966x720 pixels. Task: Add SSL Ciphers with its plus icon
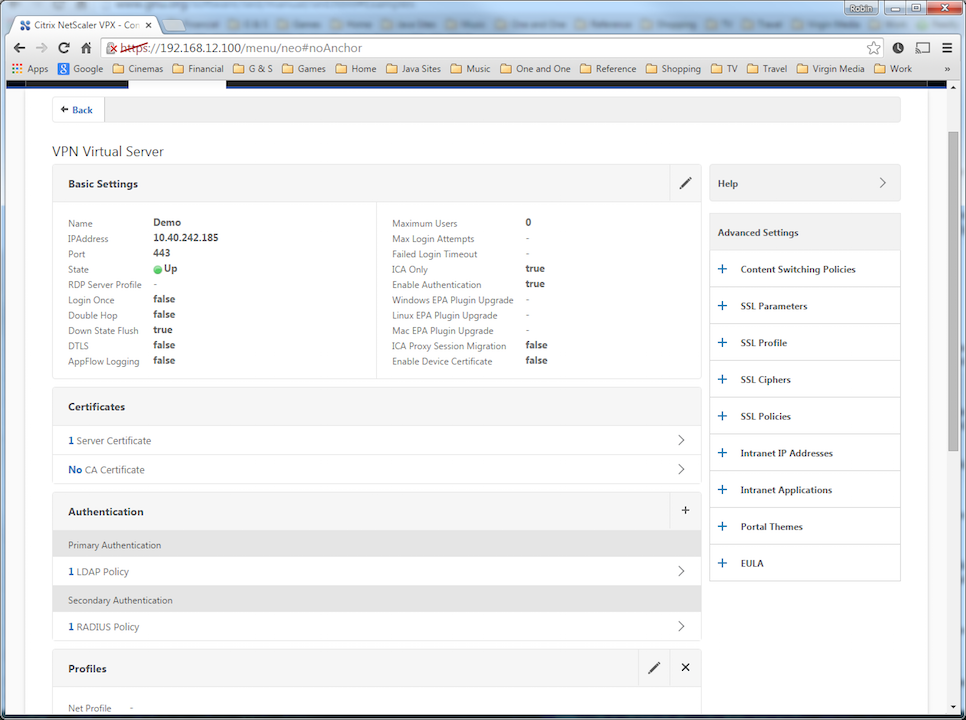(722, 379)
